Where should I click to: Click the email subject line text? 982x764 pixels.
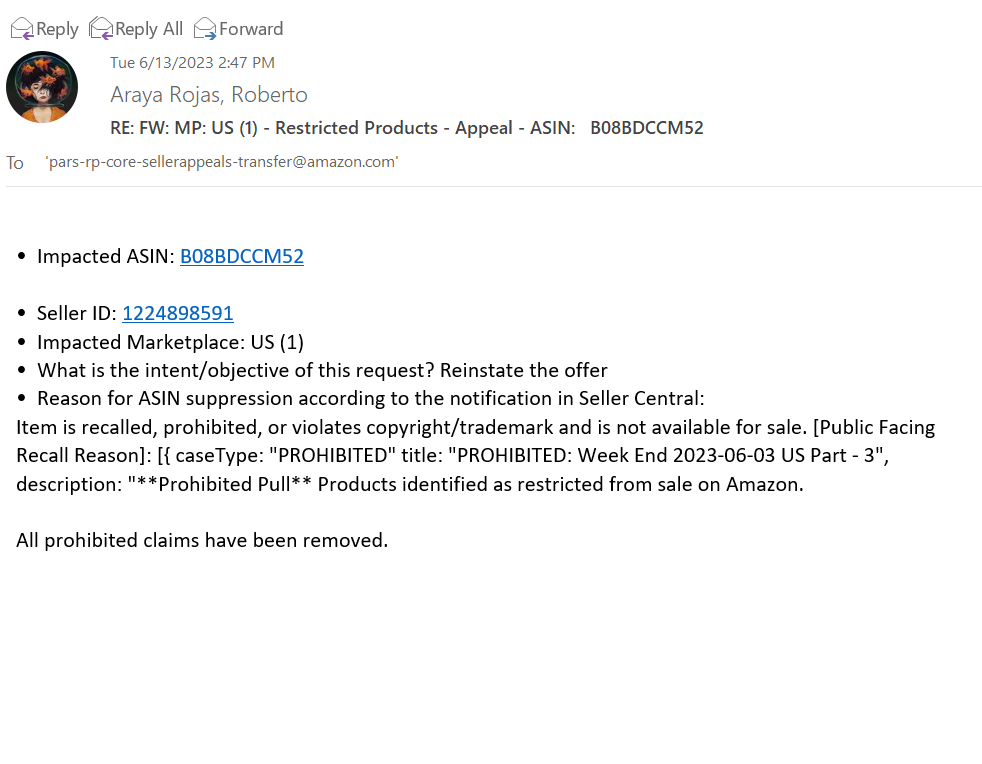pos(406,128)
